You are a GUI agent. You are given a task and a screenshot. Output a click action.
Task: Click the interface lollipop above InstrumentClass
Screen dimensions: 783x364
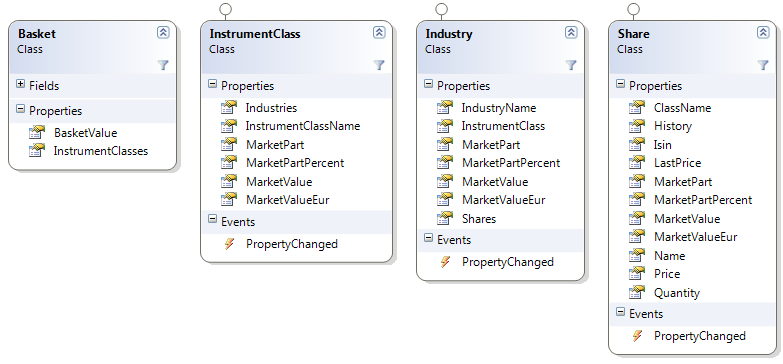(x=226, y=9)
